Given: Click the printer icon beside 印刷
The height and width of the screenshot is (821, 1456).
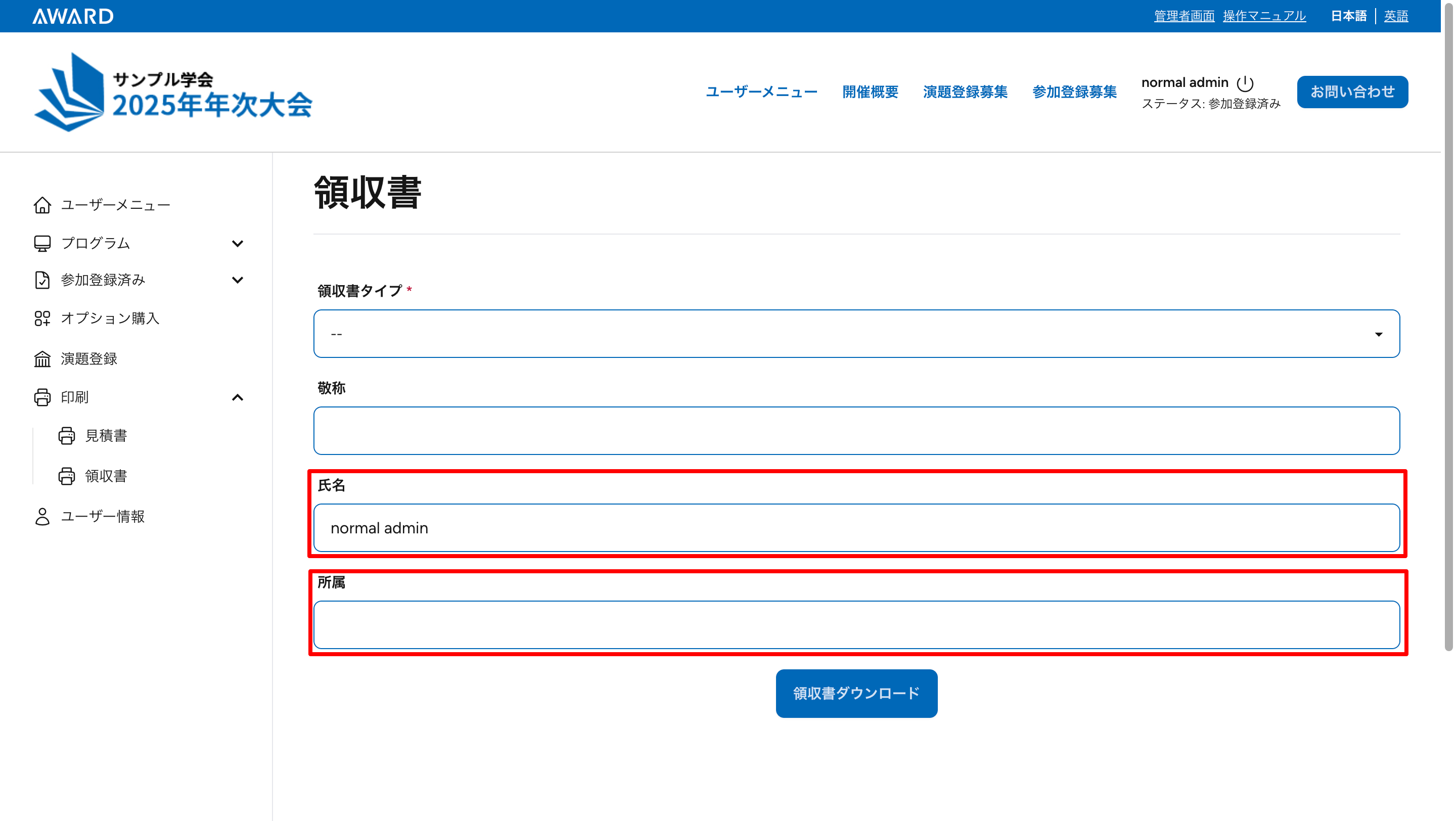Looking at the screenshot, I should [x=42, y=397].
